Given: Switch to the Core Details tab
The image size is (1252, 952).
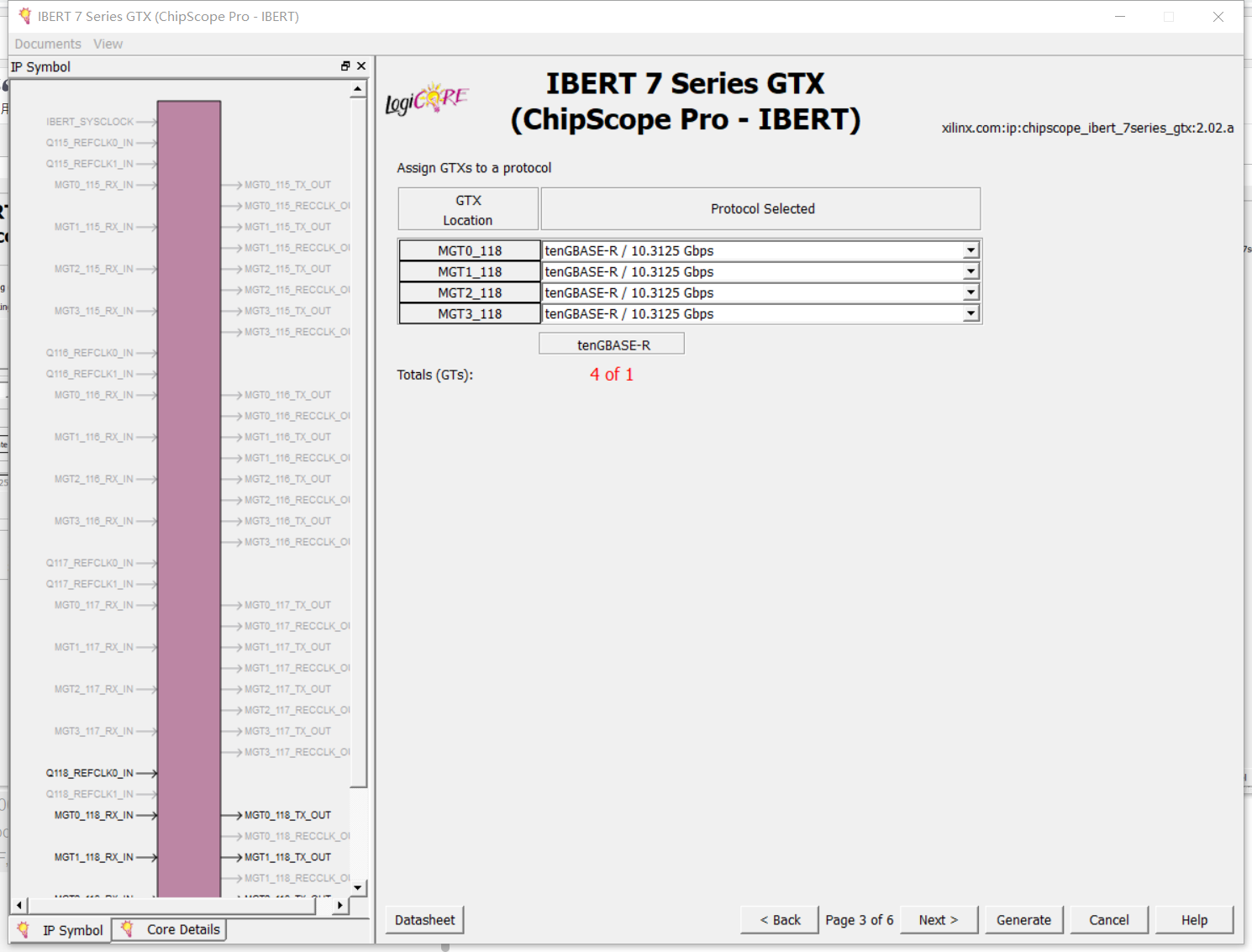Looking at the screenshot, I should (170, 929).
